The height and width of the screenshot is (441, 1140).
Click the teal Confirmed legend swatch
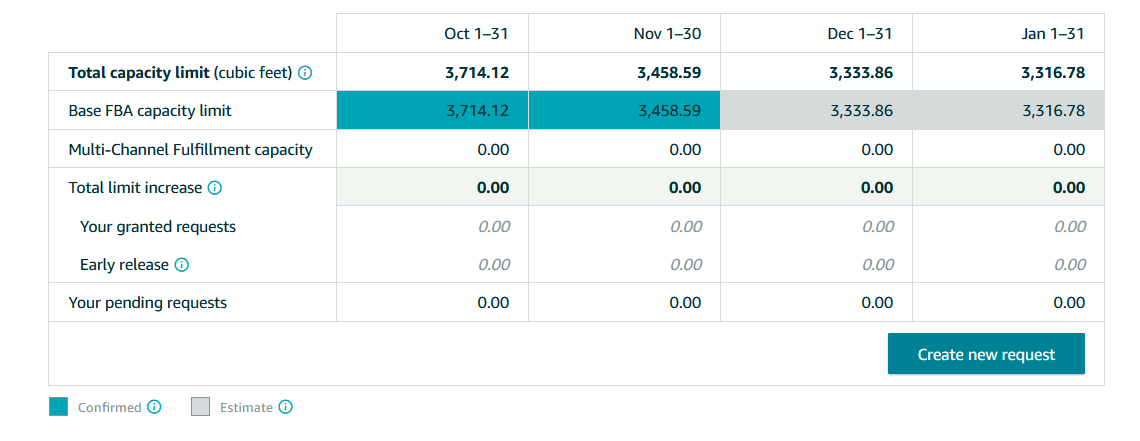pyautogui.click(x=58, y=407)
